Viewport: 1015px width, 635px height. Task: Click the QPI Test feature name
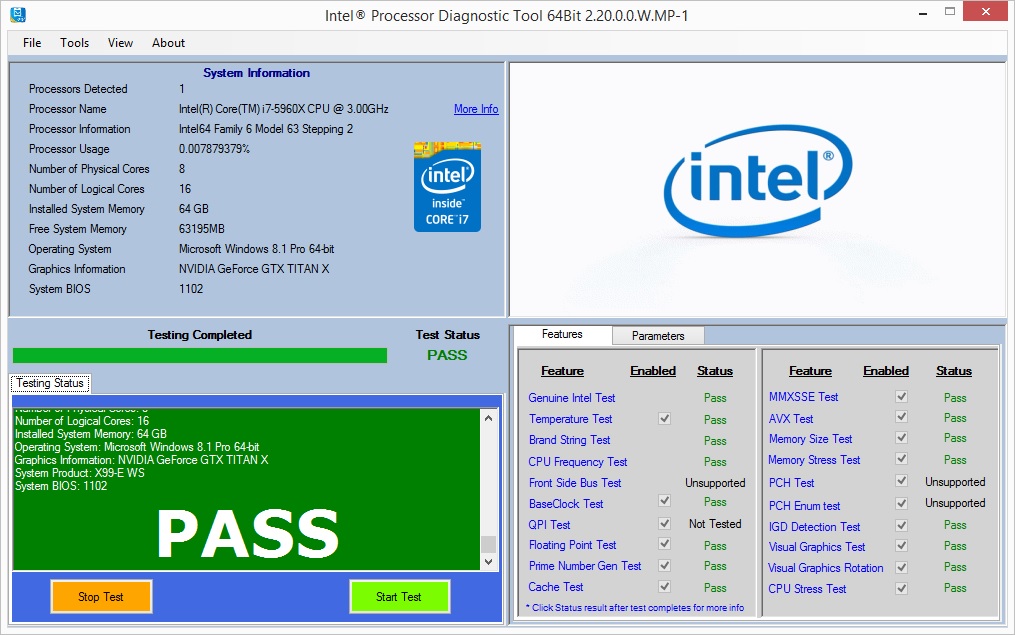click(549, 525)
